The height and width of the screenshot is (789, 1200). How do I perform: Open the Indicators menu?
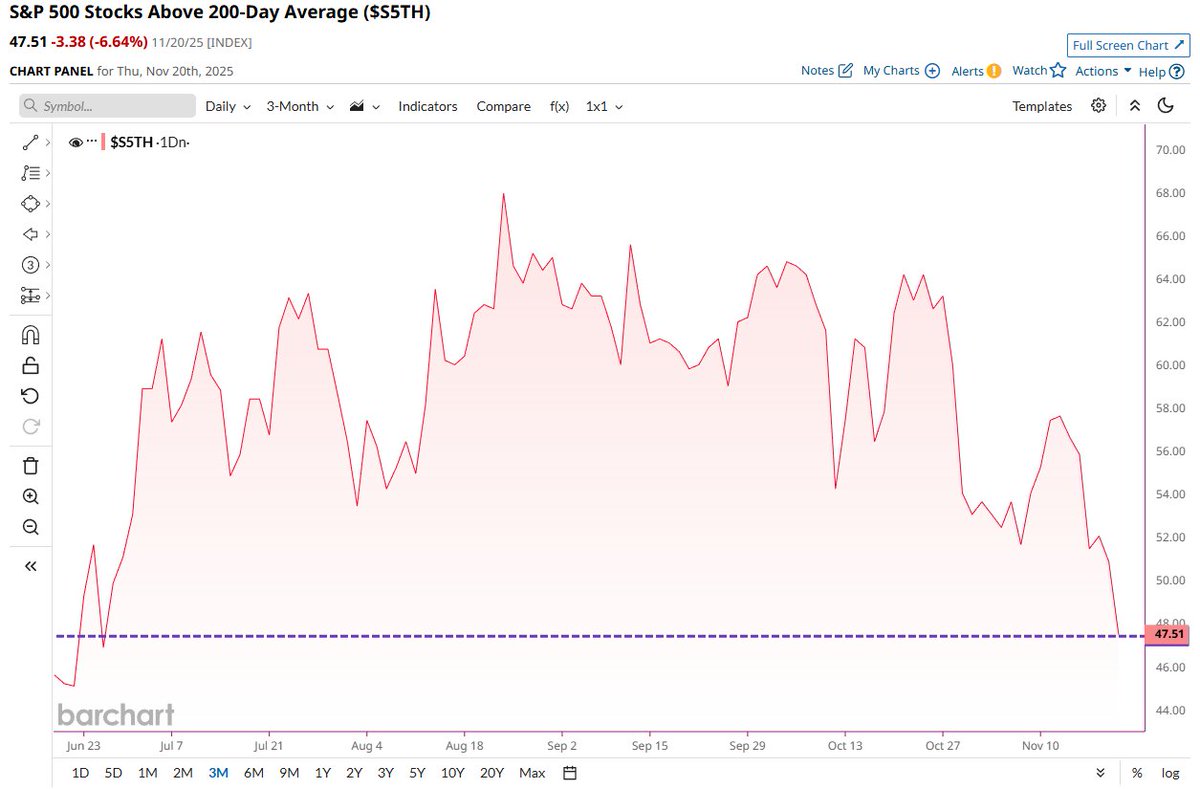click(428, 106)
